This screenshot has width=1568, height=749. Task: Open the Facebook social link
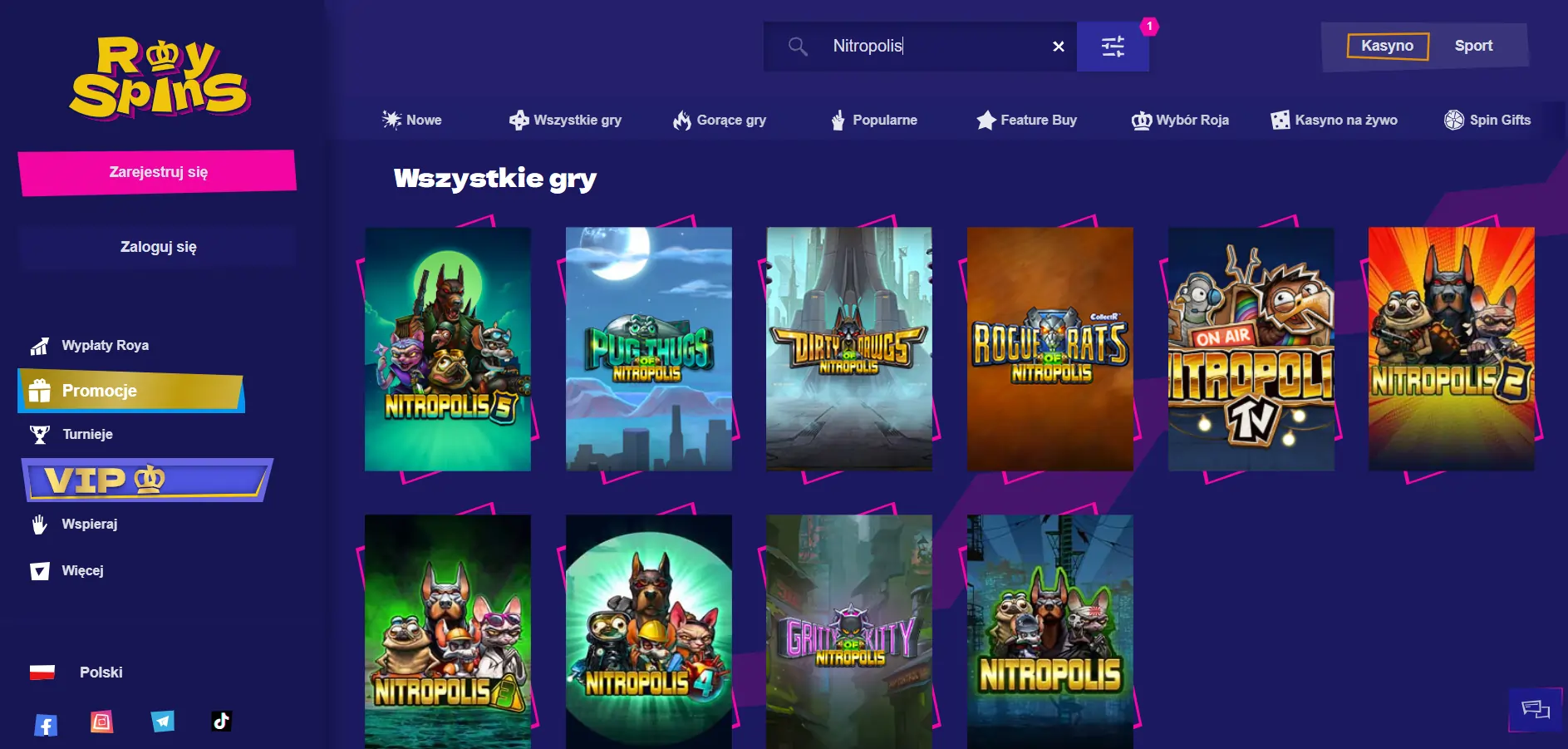coord(46,725)
